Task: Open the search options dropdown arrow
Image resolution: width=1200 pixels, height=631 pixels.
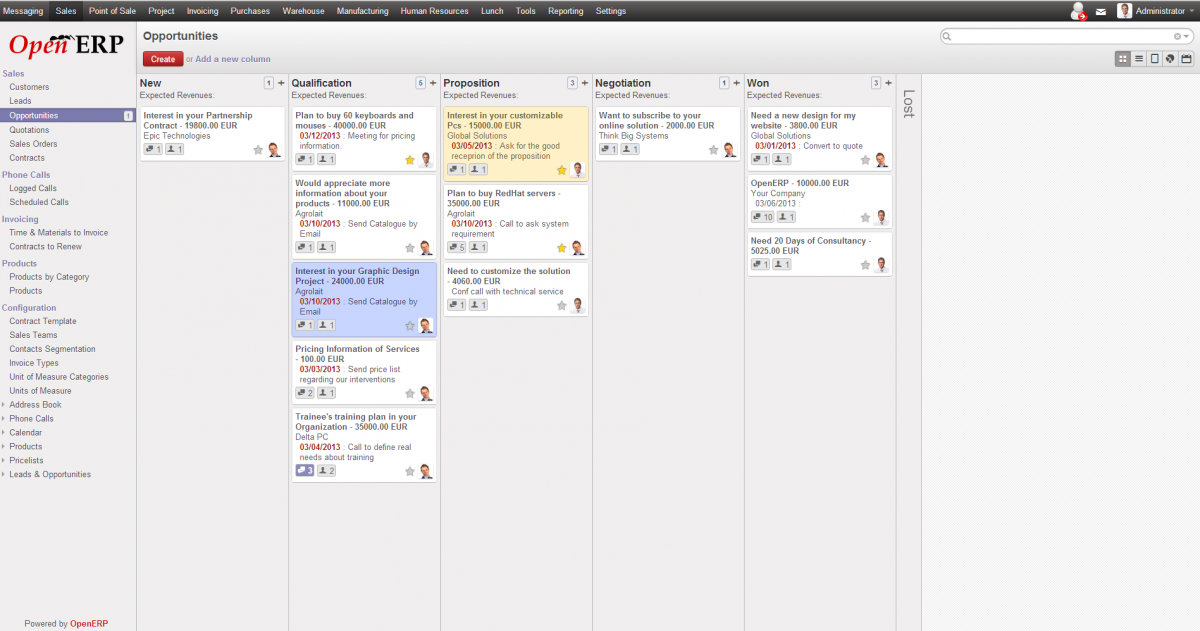Action: point(1187,36)
